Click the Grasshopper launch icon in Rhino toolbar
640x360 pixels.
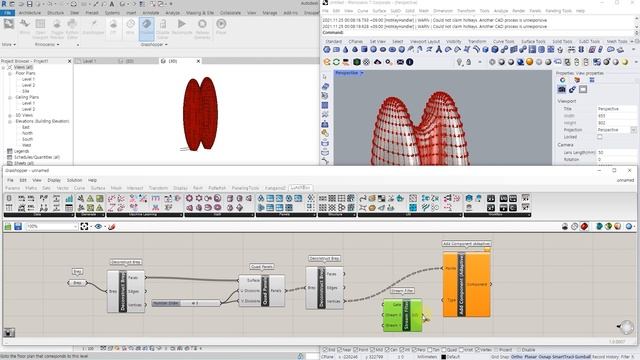(357, 62)
